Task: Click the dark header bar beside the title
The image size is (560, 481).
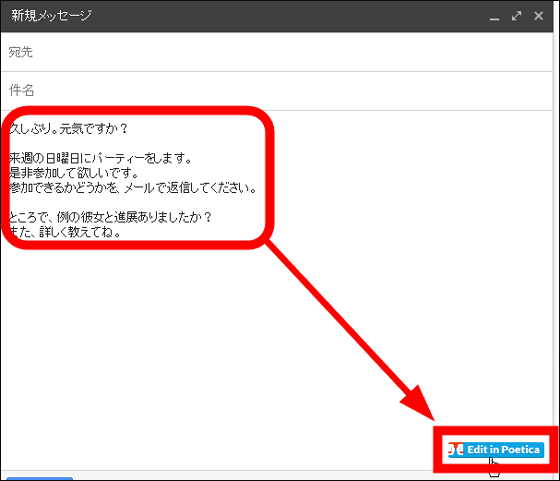Action: tap(286, 16)
